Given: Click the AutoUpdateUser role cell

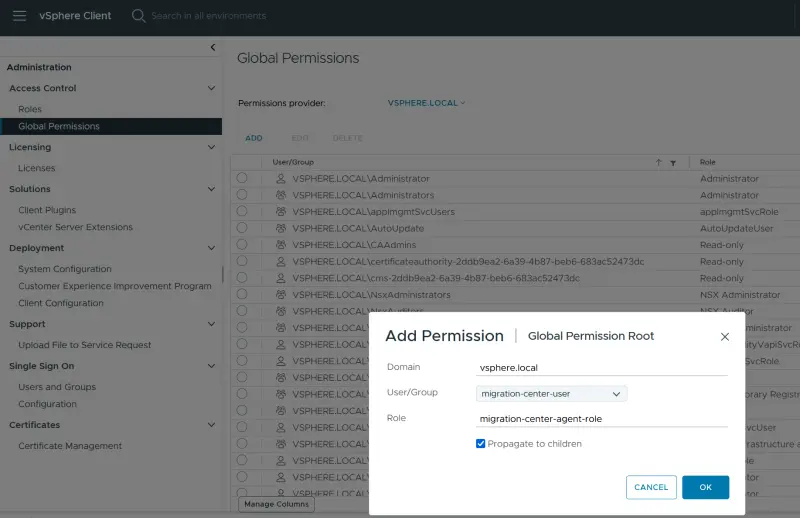Looking at the screenshot, I should 736,228.
